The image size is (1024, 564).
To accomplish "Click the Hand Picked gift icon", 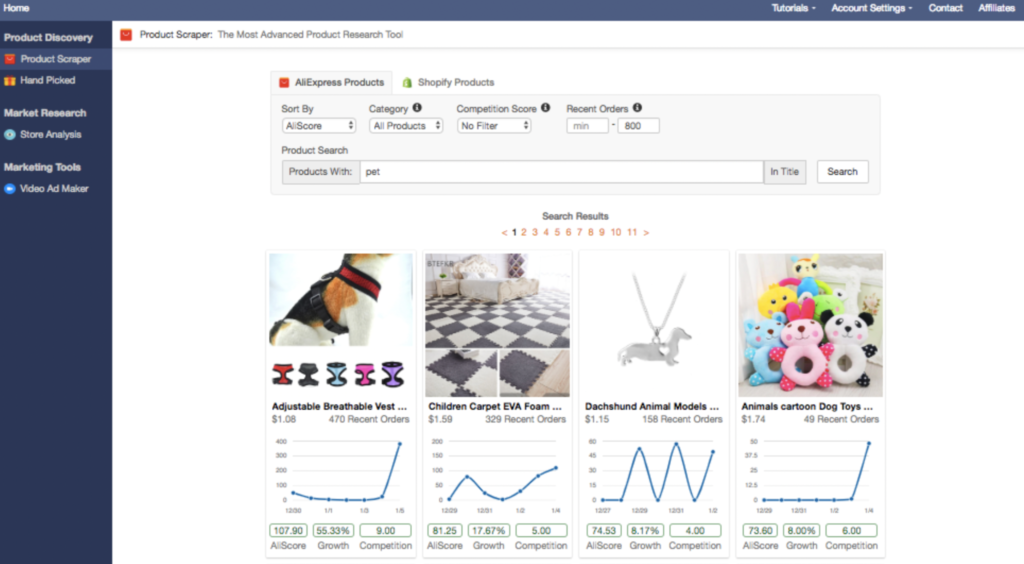I will [10, 81].
